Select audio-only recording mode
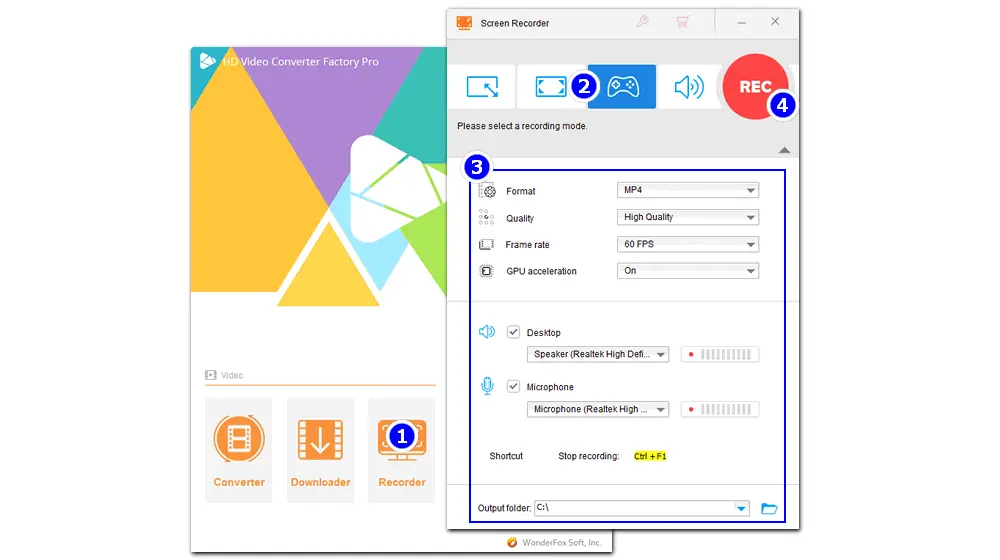Image resolution: width=1000 pixels, height=560 pixels. tap(689, 87)
